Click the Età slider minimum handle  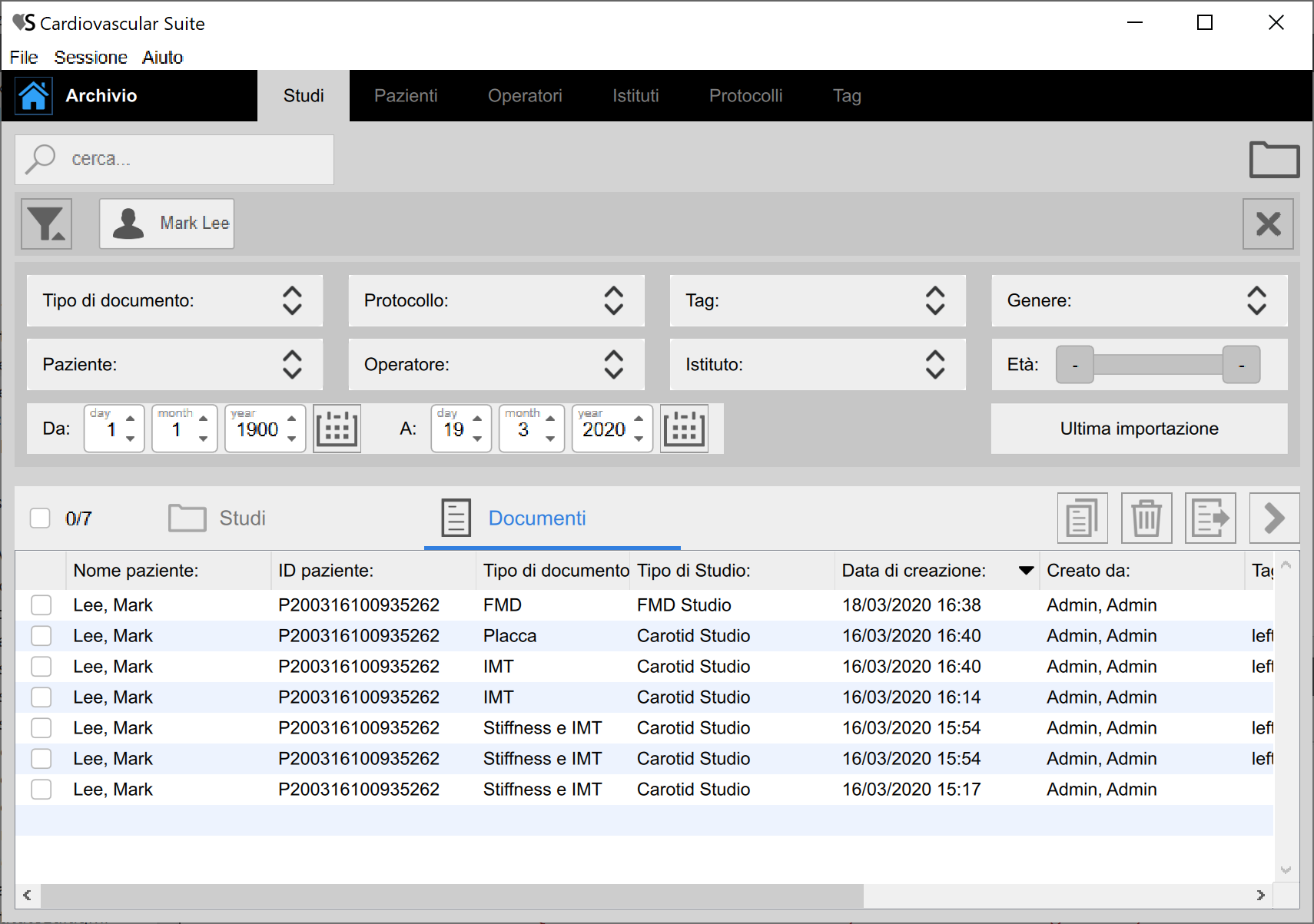click(1075, 365)
